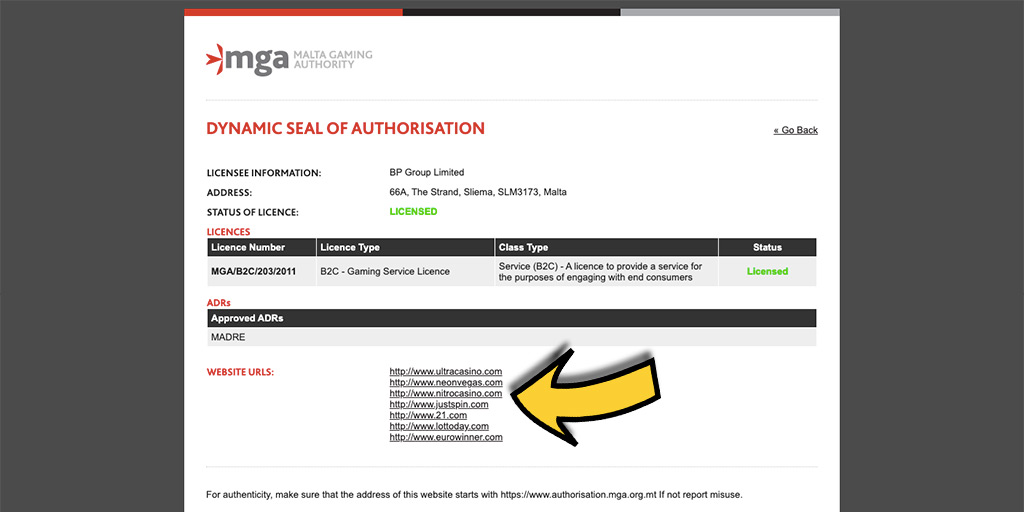The height and width of the screenshot is (512, 1024).
Task: Click the « Go Back link
Action: pyautogui.click(x=795, y=130)
